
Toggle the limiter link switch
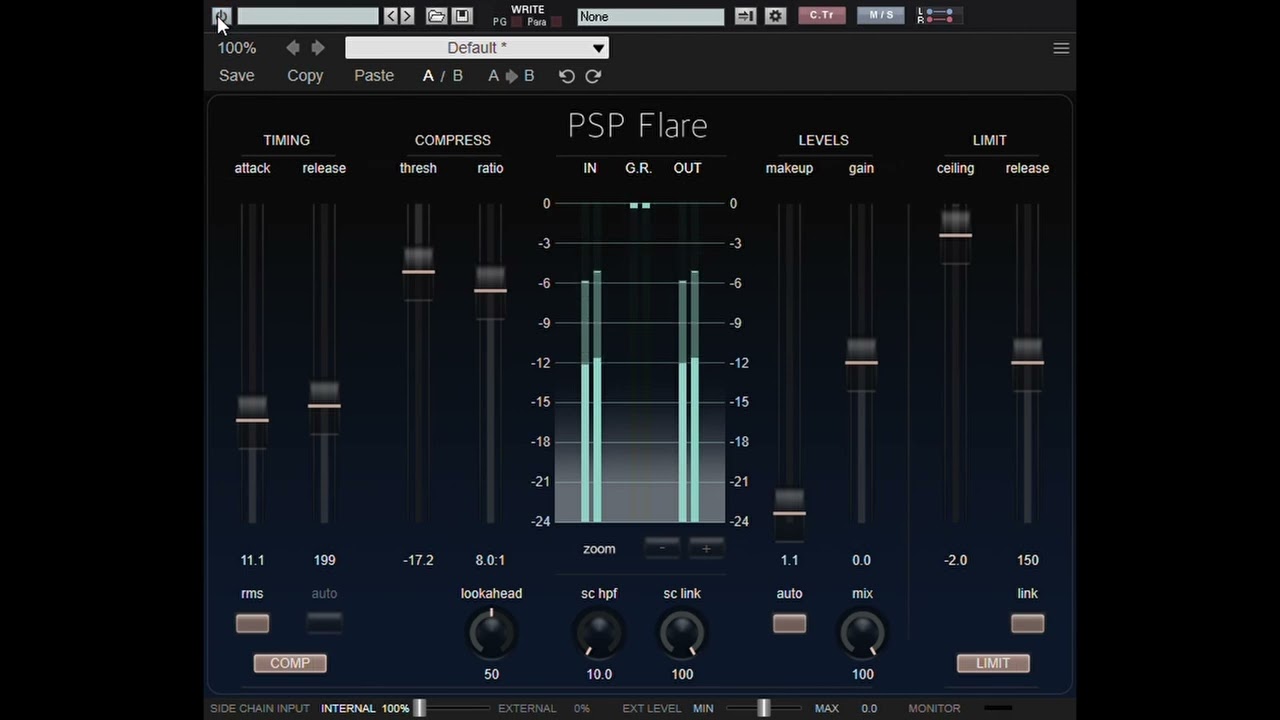1027,623
